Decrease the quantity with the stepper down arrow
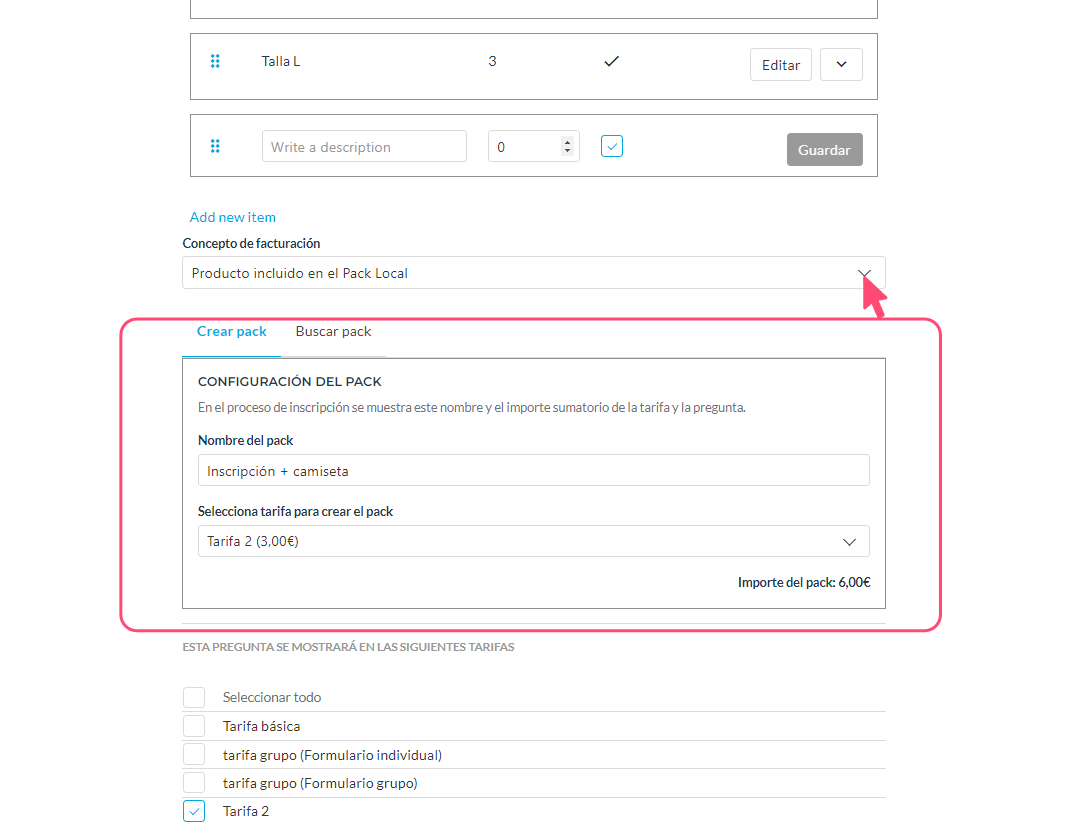This screenshot has width=1079, height=838. 568,152
